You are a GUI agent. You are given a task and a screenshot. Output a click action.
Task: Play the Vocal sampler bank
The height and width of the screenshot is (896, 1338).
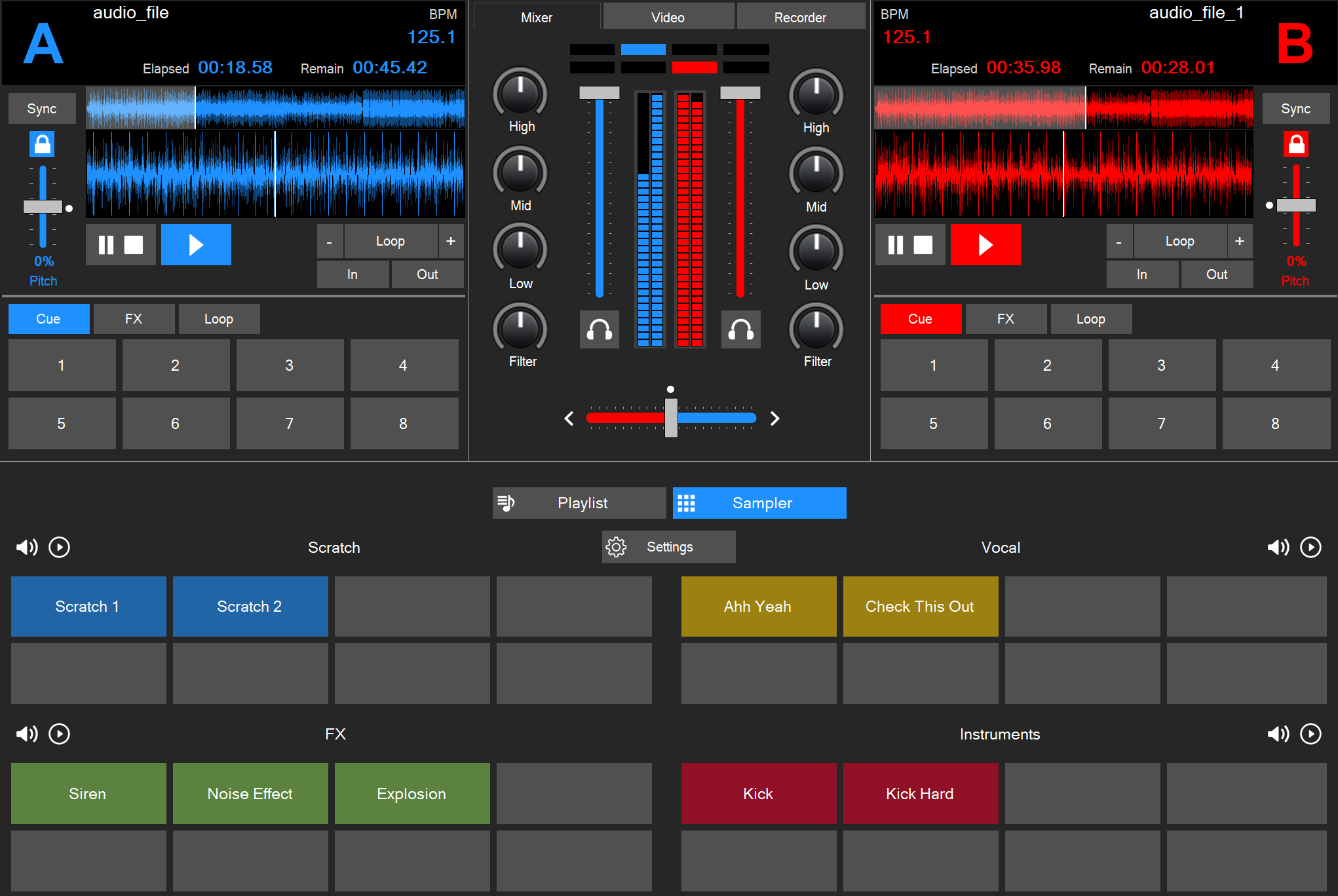1311,547
